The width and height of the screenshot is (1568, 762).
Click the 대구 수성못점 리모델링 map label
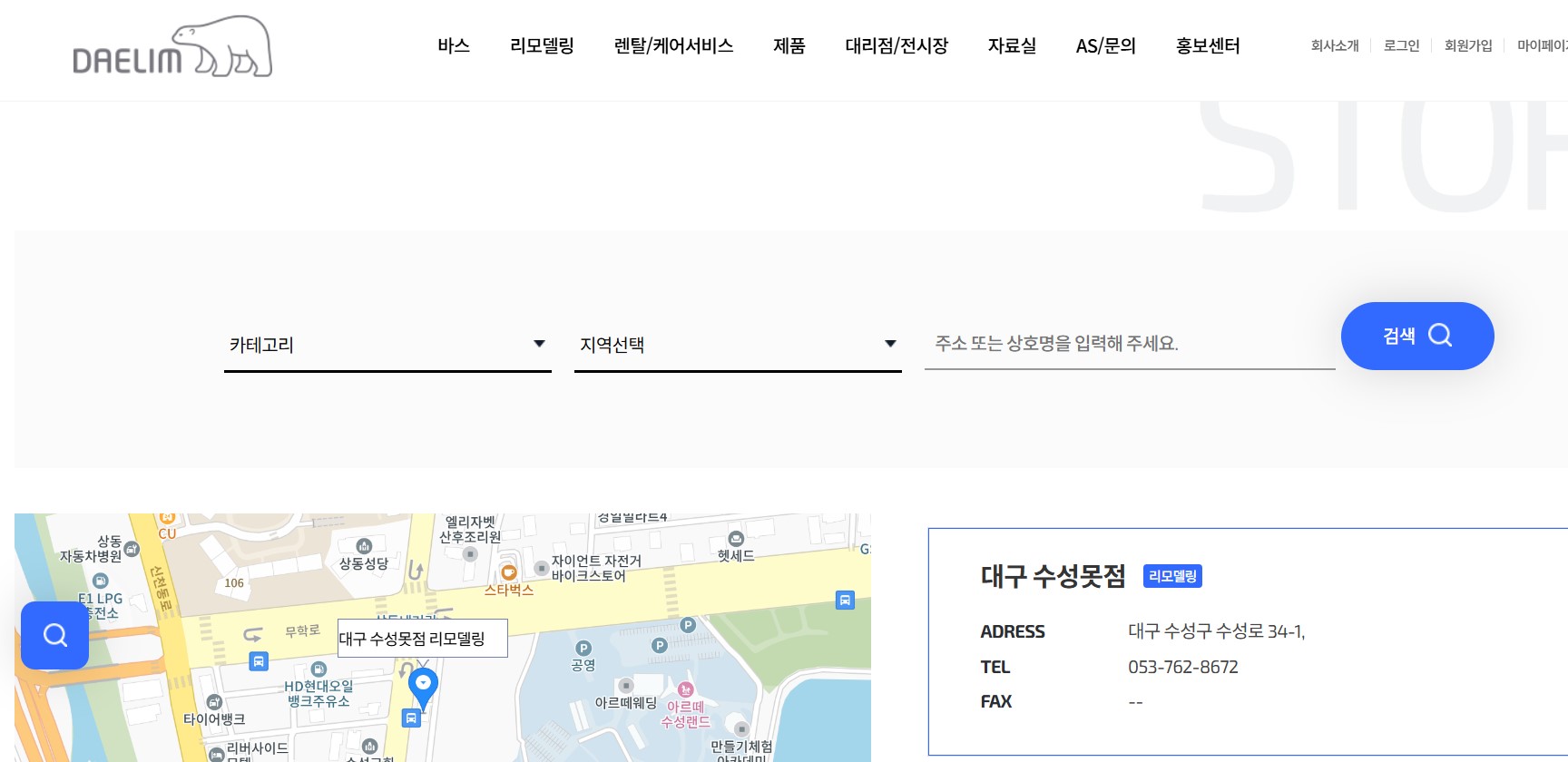coord(423,639)
